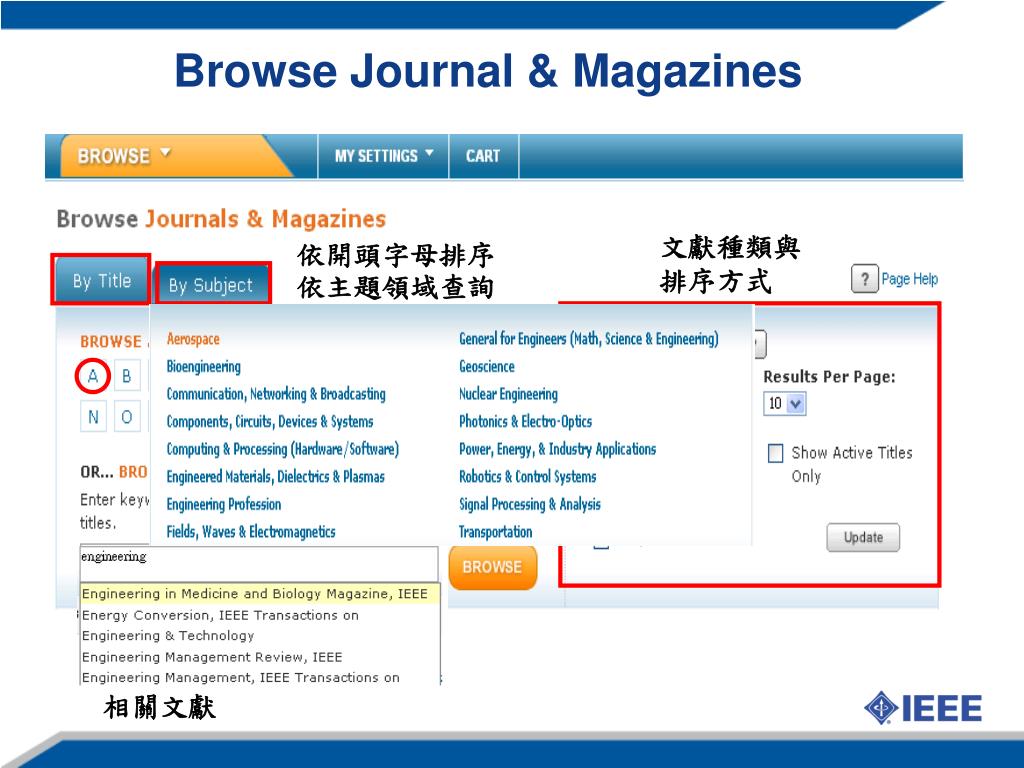Choose Photonics & Electro-Optics subject
This screenshot has width=1024, height=768.
click(x=526, y=421)
